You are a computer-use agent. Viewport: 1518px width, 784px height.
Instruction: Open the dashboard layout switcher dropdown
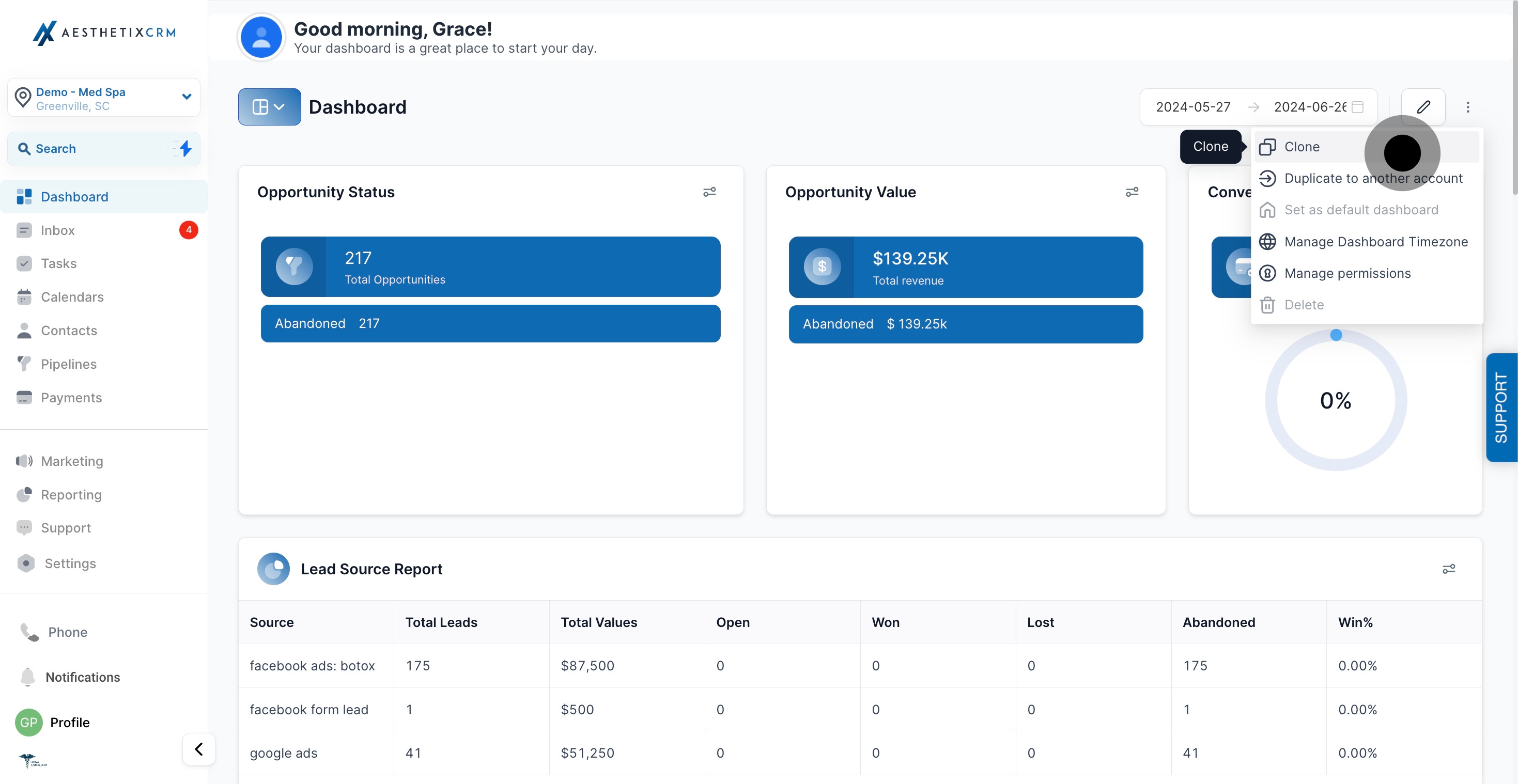coord(269,106)
